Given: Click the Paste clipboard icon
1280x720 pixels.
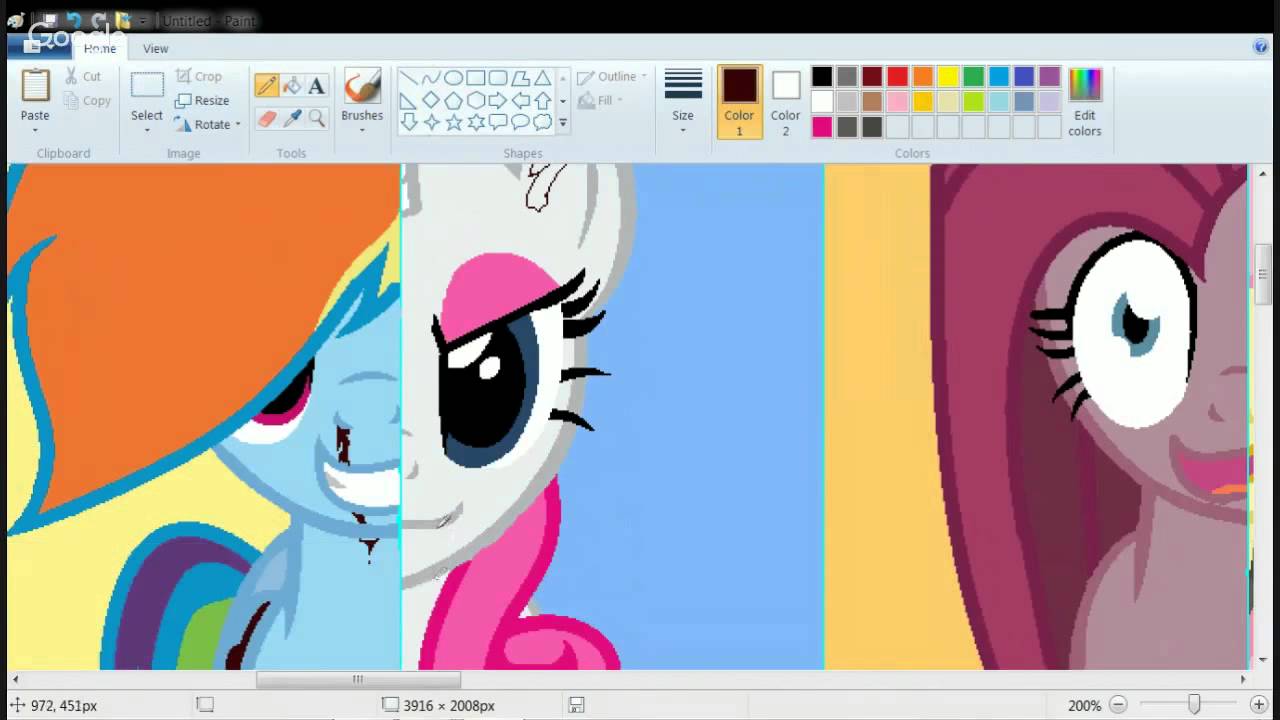Looking at the screenshot, I should [x=35, y=86].
